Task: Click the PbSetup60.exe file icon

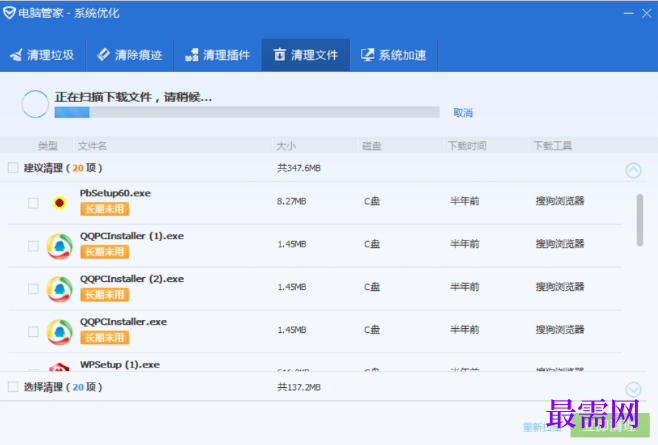Action: [x=60, y=203]
